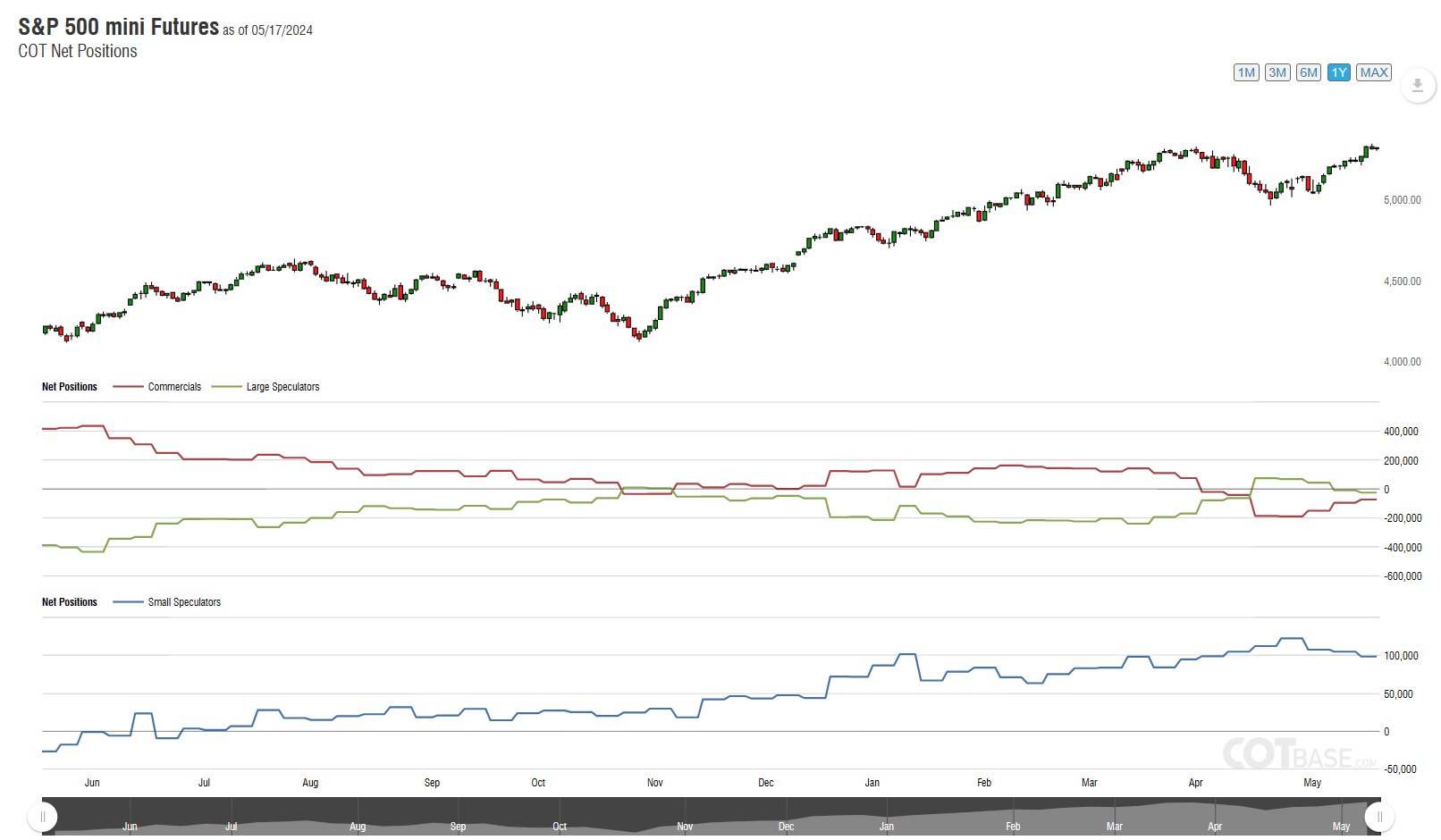Image resolution: width=1441 pixels, height=840 pixels.
Task: Click the 400,000 net positions axis label
Action: (x=1401, y=432)
